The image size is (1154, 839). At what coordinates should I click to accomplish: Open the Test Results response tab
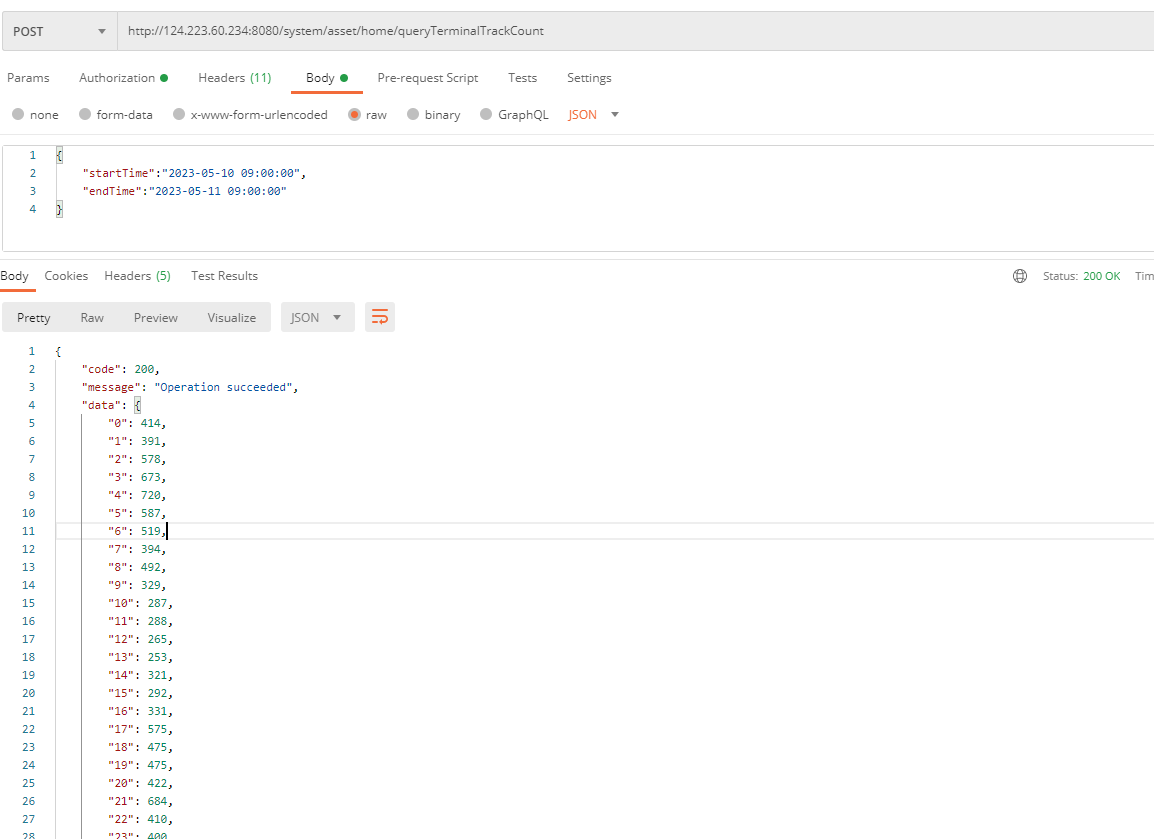(x=224, y=276)
